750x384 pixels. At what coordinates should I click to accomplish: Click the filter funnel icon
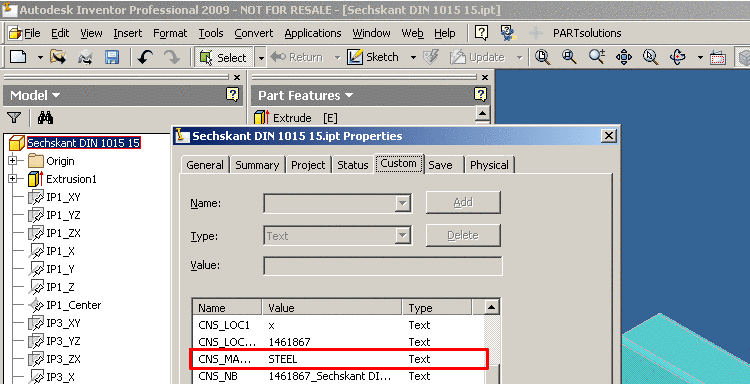(x=15, y=118)
